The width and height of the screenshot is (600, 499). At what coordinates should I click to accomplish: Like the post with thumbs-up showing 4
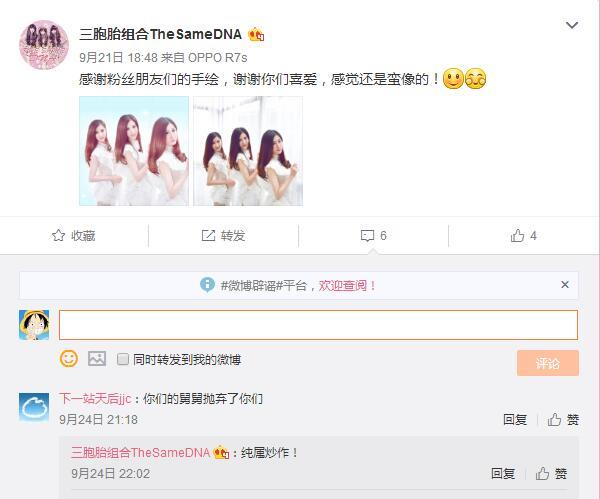(517, 235)
